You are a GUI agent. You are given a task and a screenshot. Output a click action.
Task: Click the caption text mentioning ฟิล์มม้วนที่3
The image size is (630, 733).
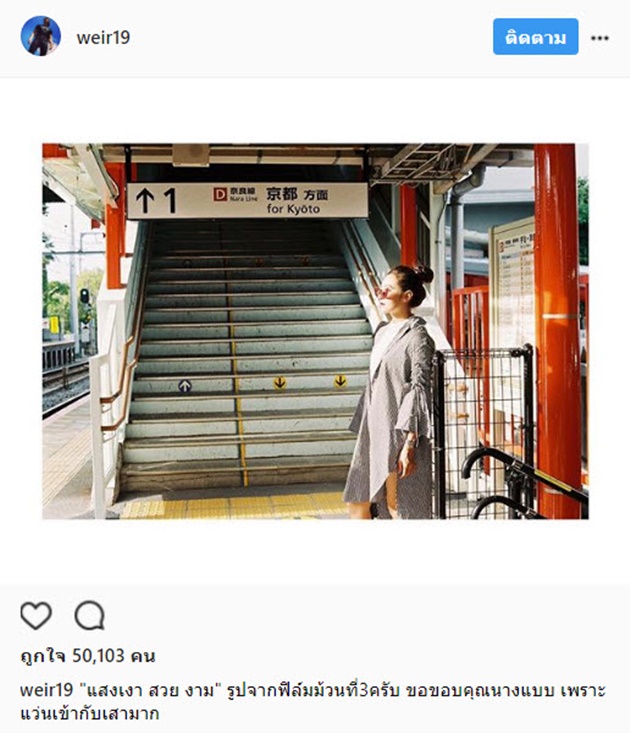(x=313, y=690)
